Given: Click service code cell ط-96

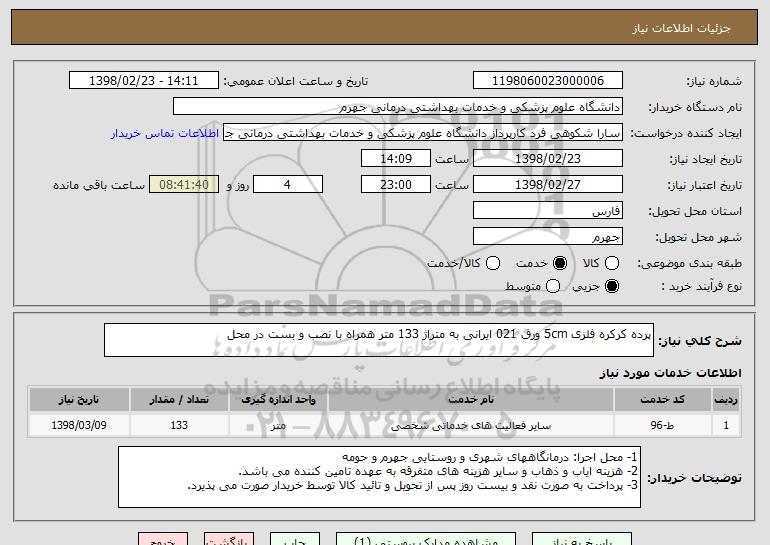Looking at the screenshot, I should (662, 425).
